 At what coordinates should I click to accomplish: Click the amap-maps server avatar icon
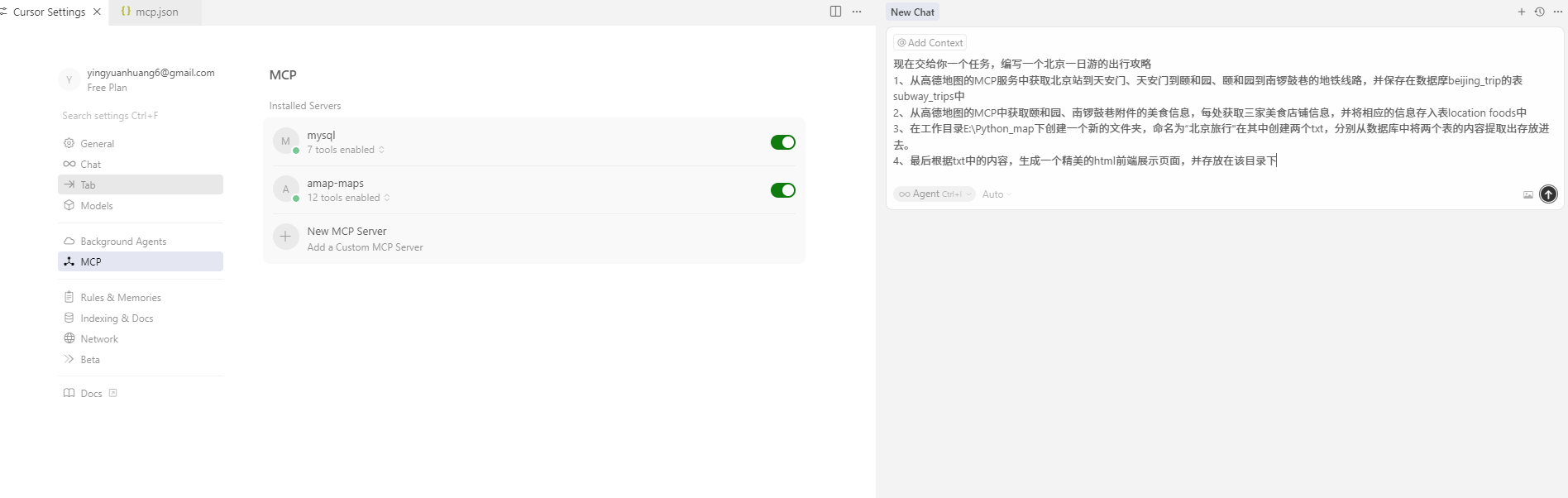(x=285, y=189)
